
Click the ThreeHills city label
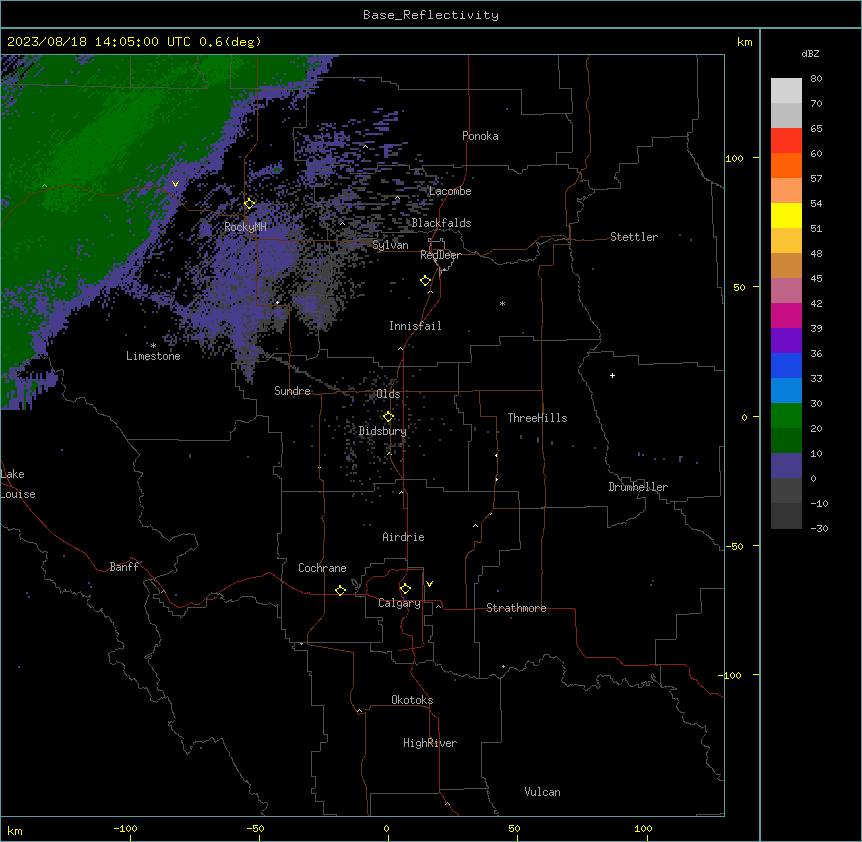[x=537, y=418]
